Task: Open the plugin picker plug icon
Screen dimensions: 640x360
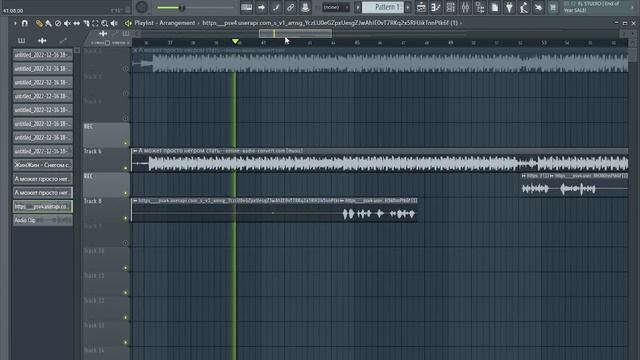Action: 509,7
